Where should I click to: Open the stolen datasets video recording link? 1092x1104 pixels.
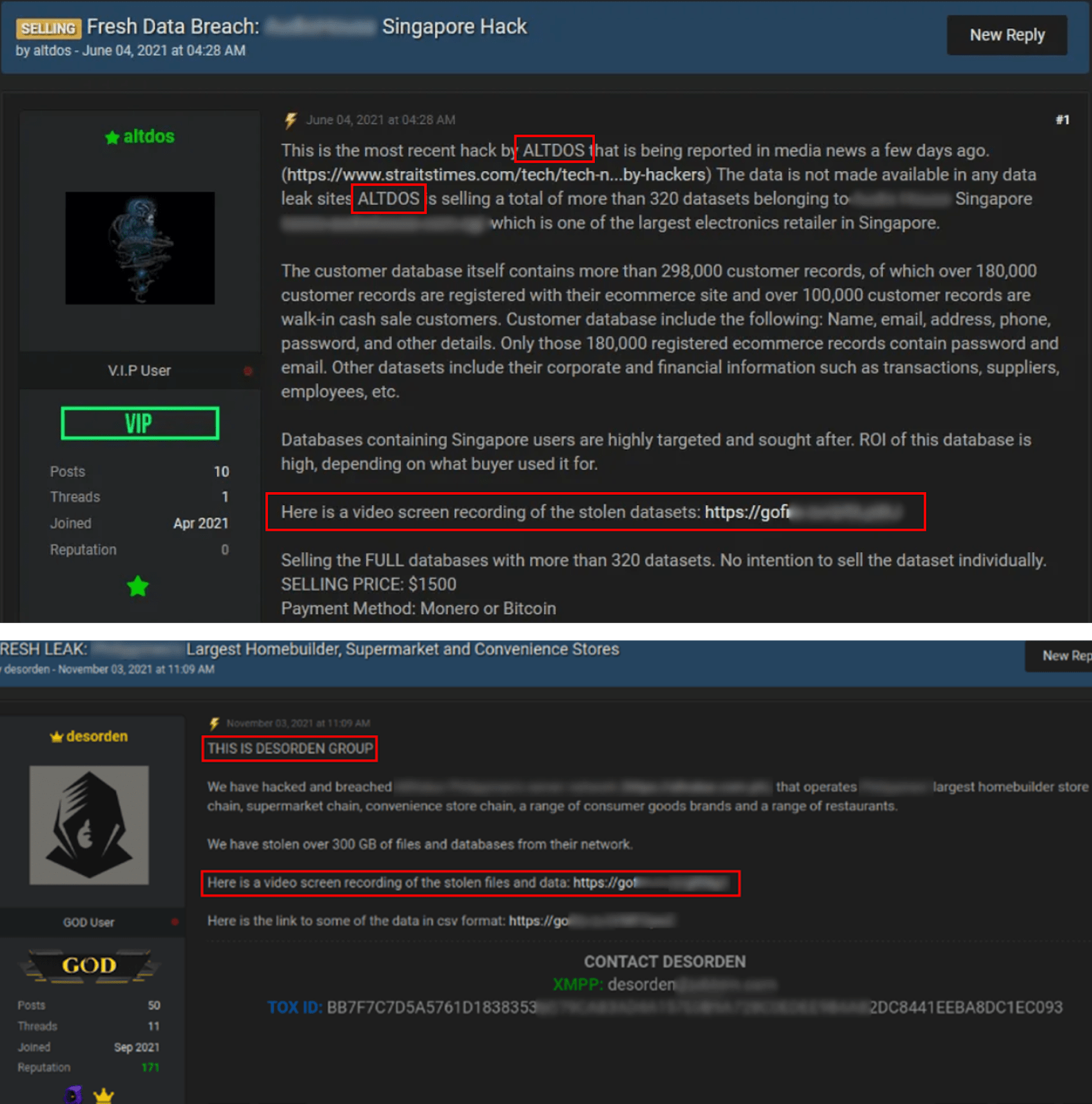[803, 512]
